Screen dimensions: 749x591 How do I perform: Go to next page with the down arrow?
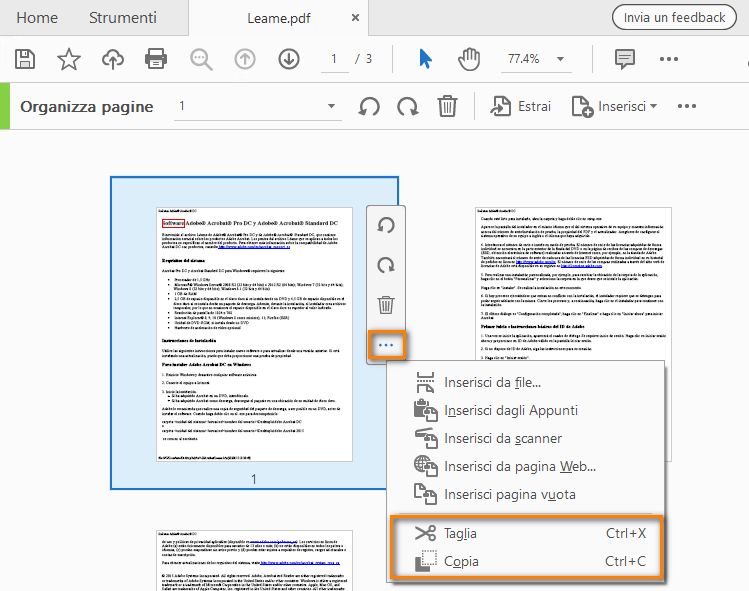pyautogui.click(x=289, y=59)
